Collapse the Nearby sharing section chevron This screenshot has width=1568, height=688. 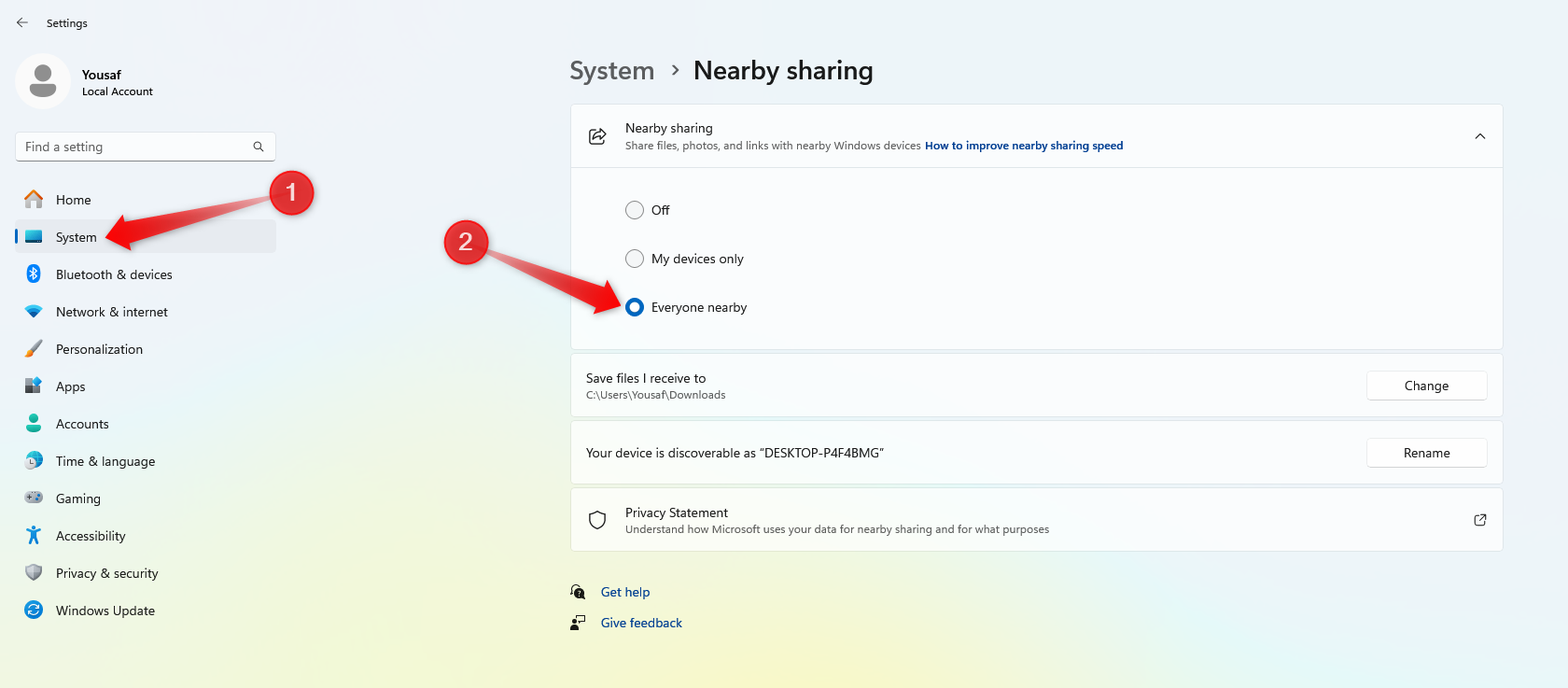click(x=1479, y=136)
